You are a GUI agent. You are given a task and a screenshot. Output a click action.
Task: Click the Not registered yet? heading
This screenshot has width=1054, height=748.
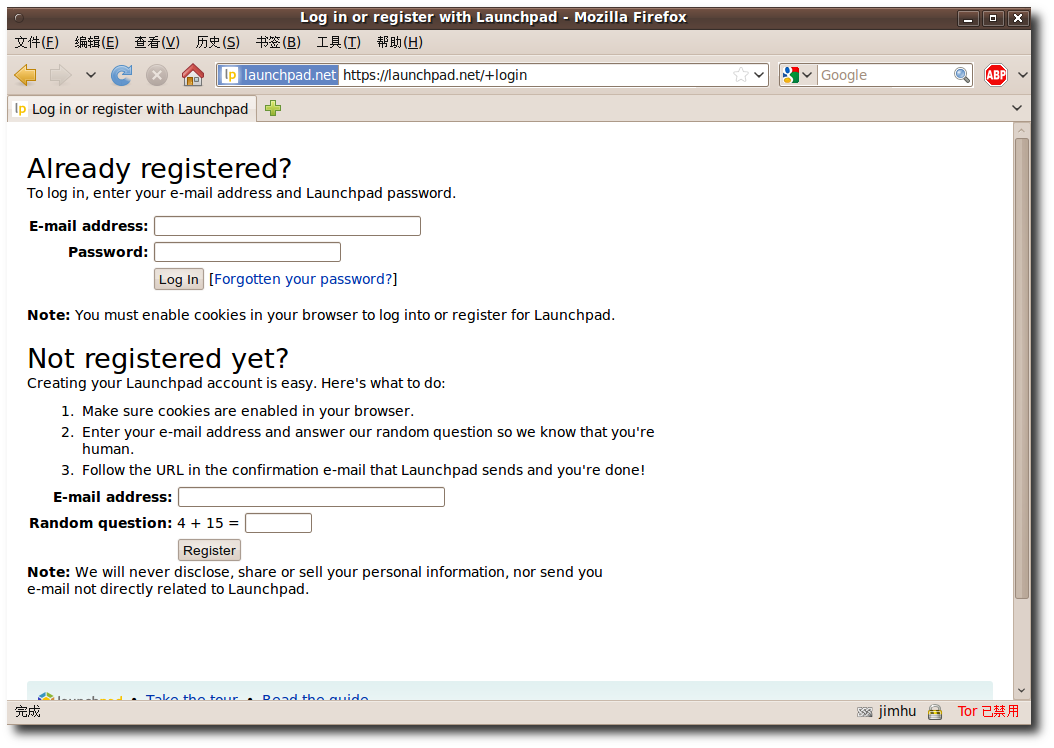158,358
